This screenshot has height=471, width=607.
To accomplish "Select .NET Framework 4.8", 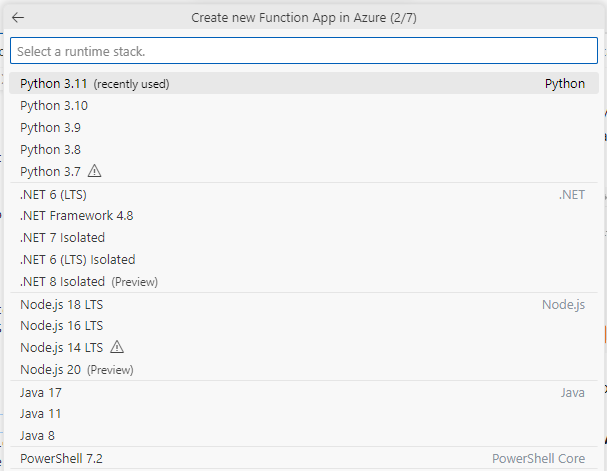I will click(304, 216).
